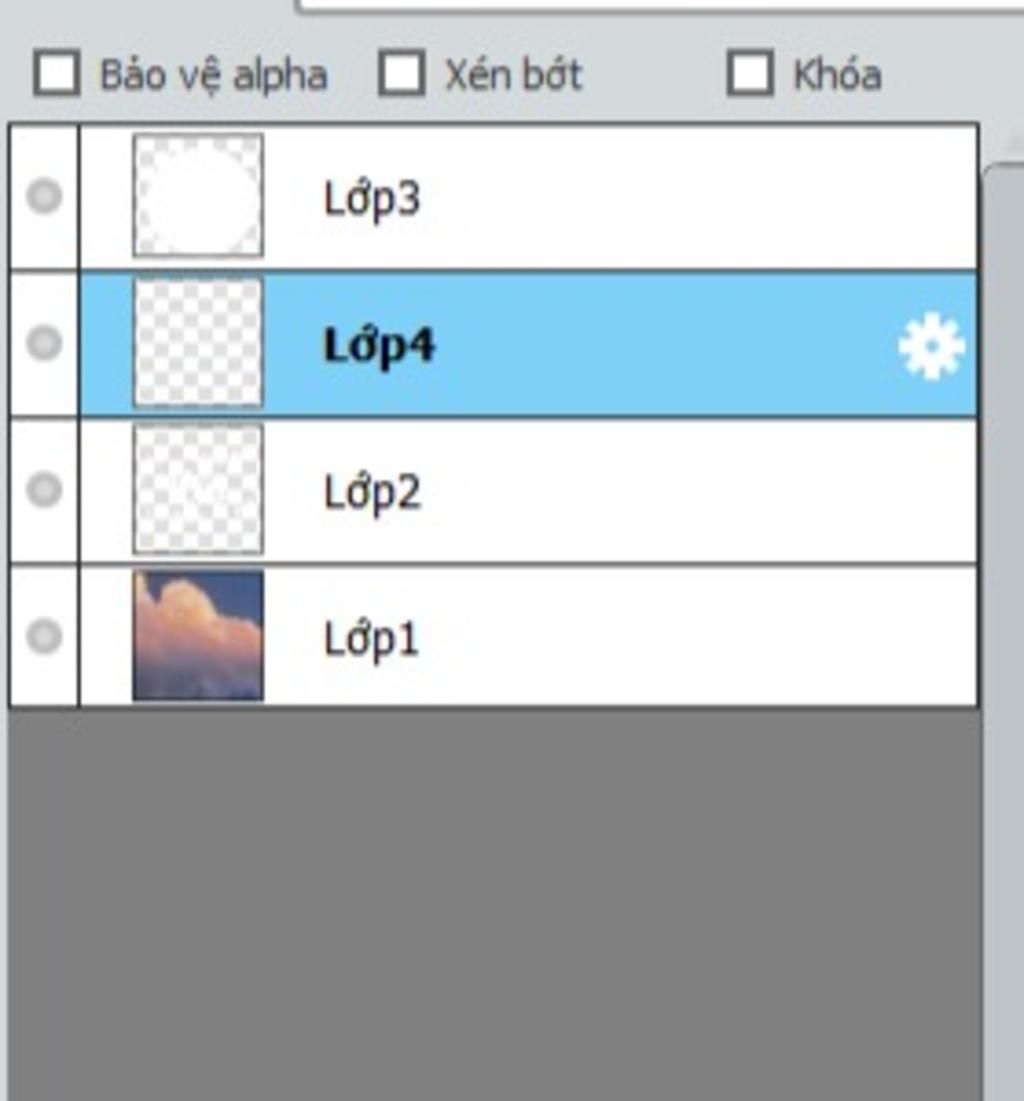This screenshot has height=1101, width=1024.
Task: Enable the Khóa checkbox
Action: (750, 72)
